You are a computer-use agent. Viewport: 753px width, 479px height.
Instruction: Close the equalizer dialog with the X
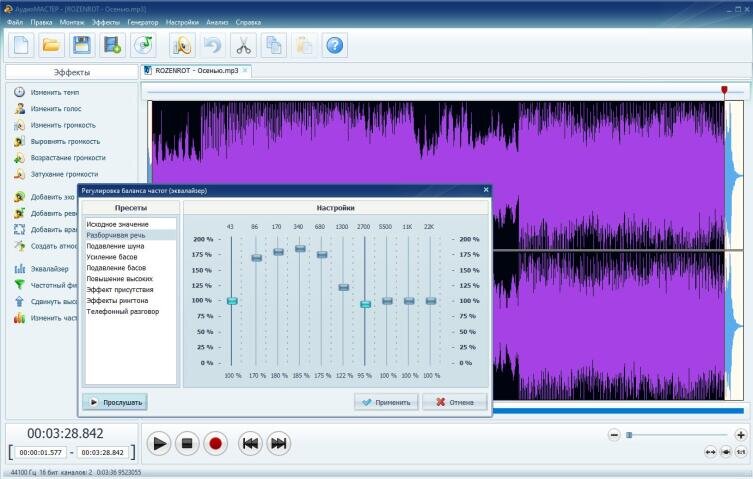tap(486, 190)
